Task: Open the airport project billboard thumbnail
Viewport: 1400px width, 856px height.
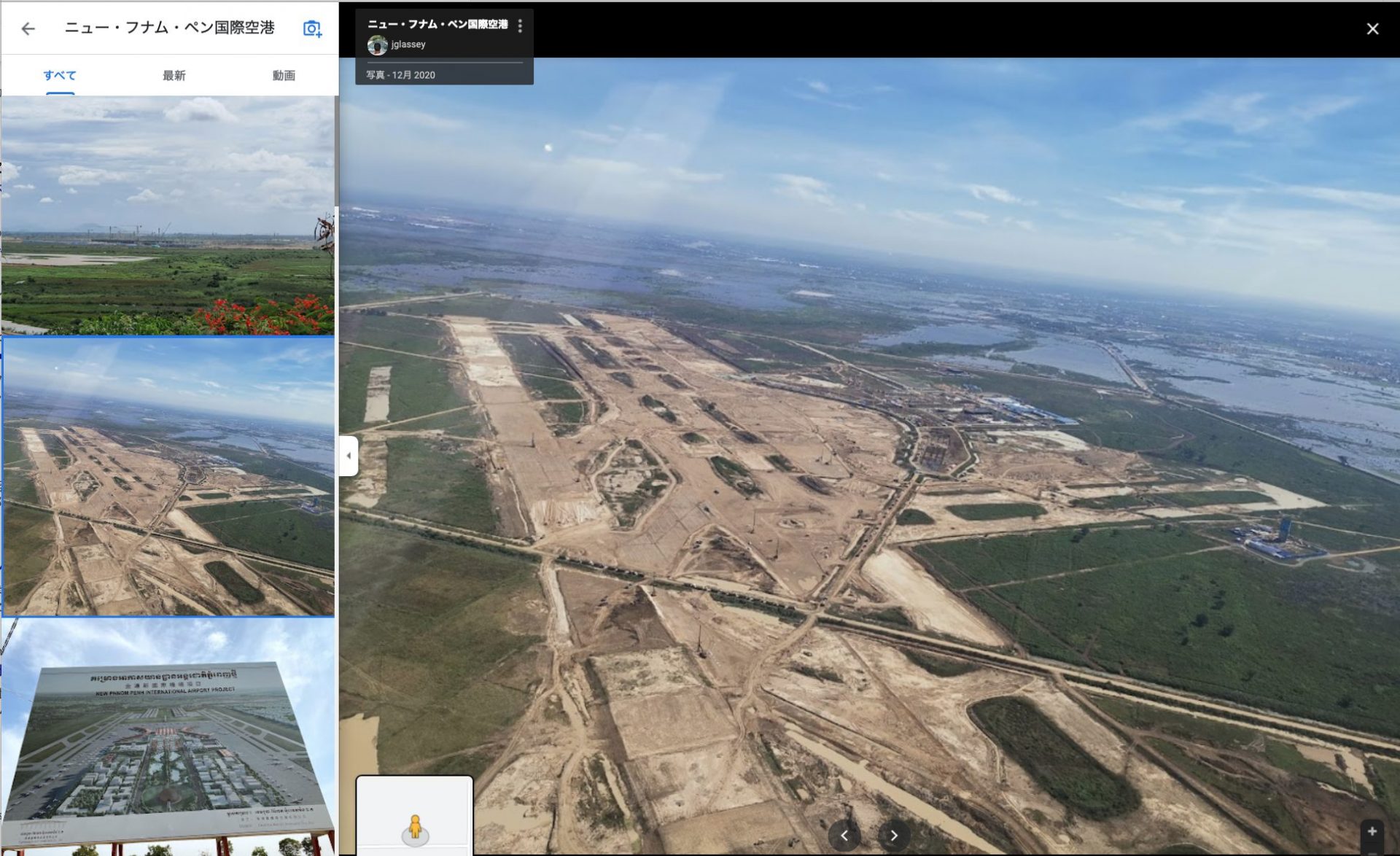Action: tap(168, 736)
